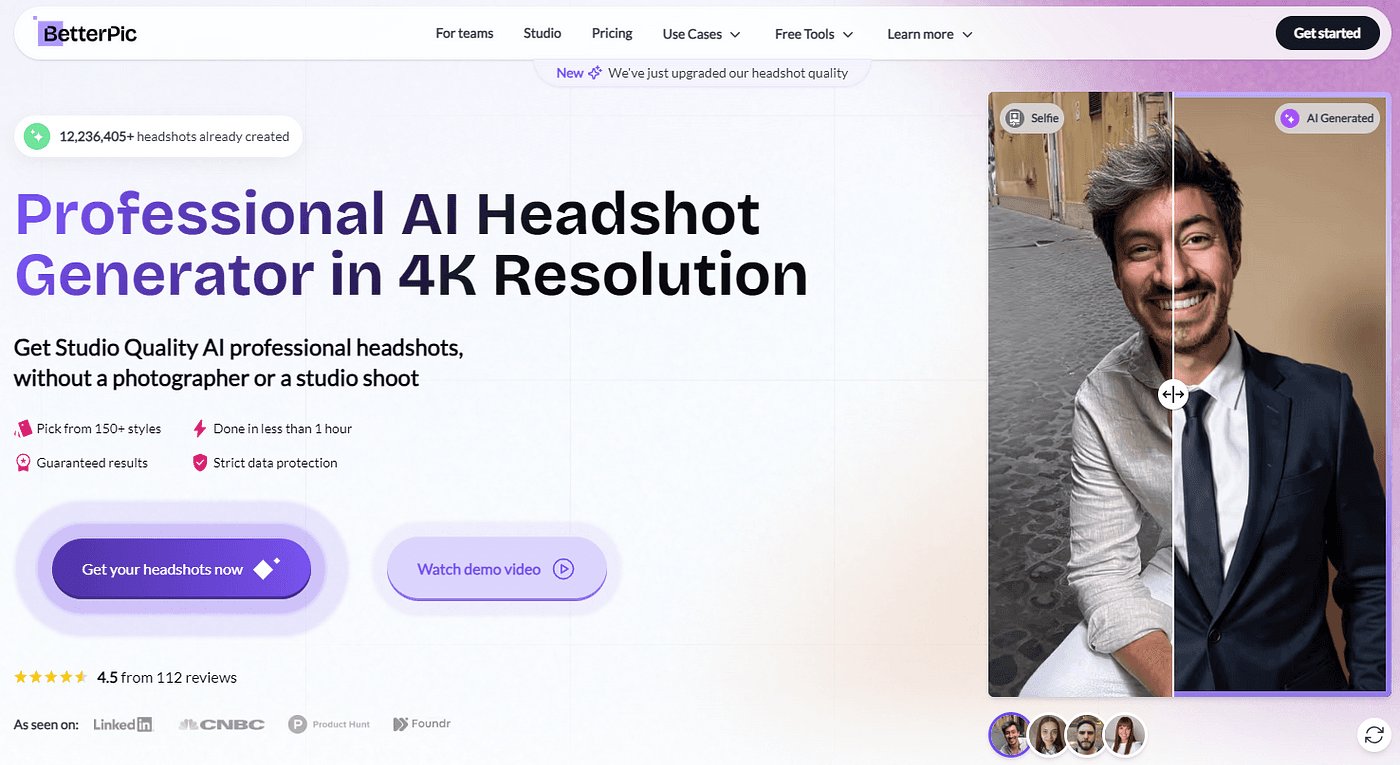Click the AI Generated badge on the photo
The image size is (1400, 765).
click(x=1328, y=118)
